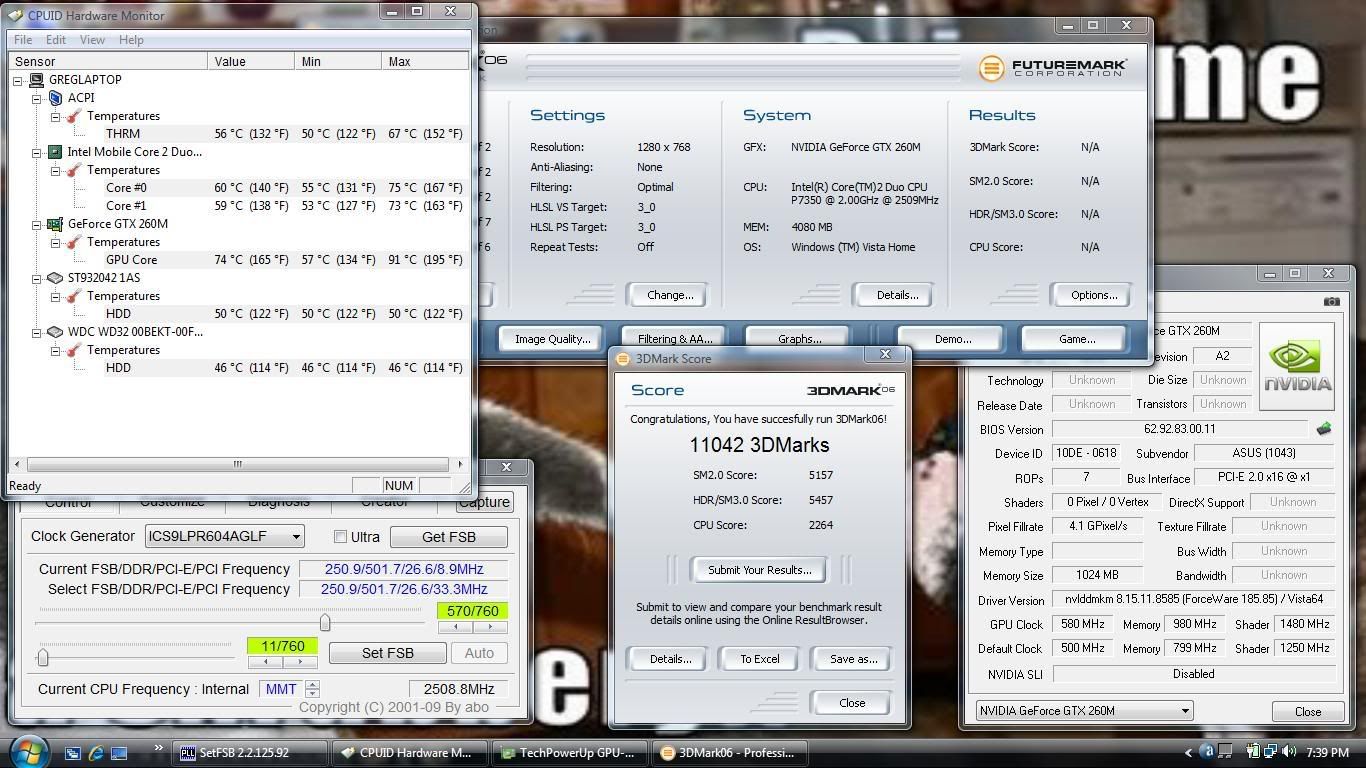Click the left arrow under 11/760
This screenshot has height=768, width=1366.
265,662
